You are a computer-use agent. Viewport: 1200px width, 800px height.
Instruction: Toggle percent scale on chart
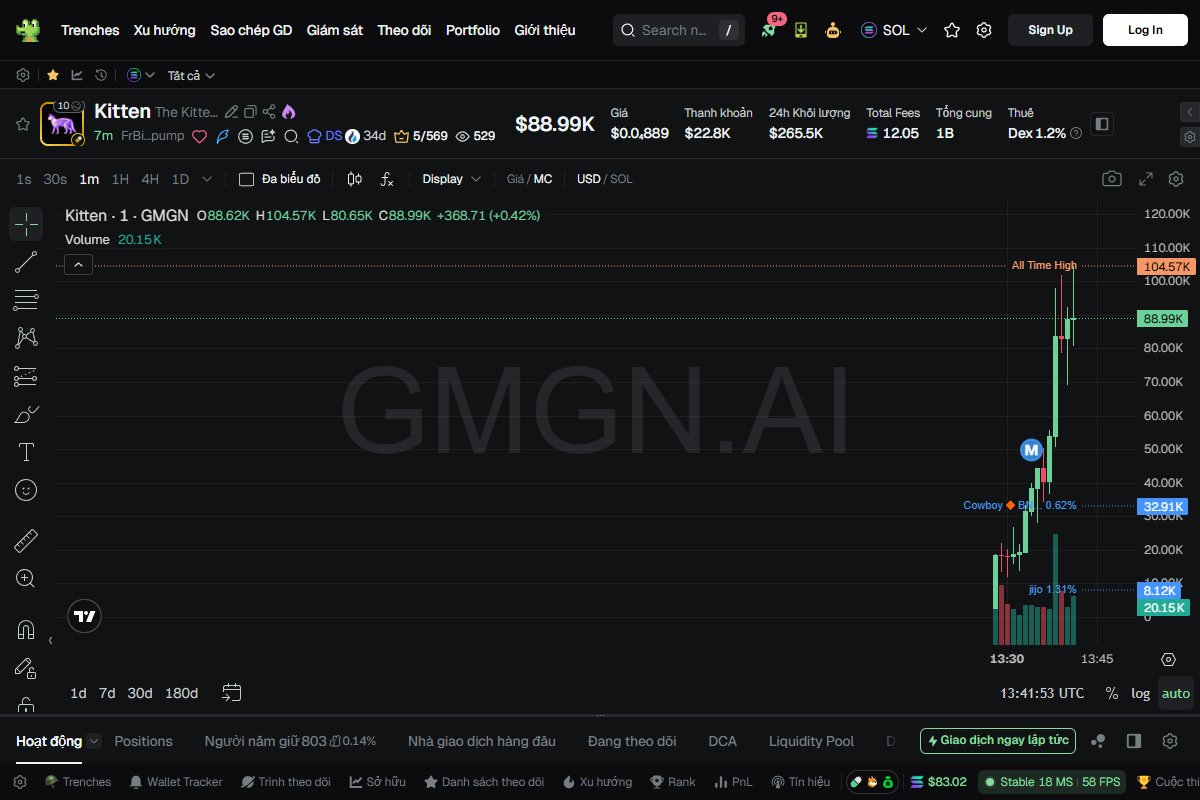(x=1112, y=693)
